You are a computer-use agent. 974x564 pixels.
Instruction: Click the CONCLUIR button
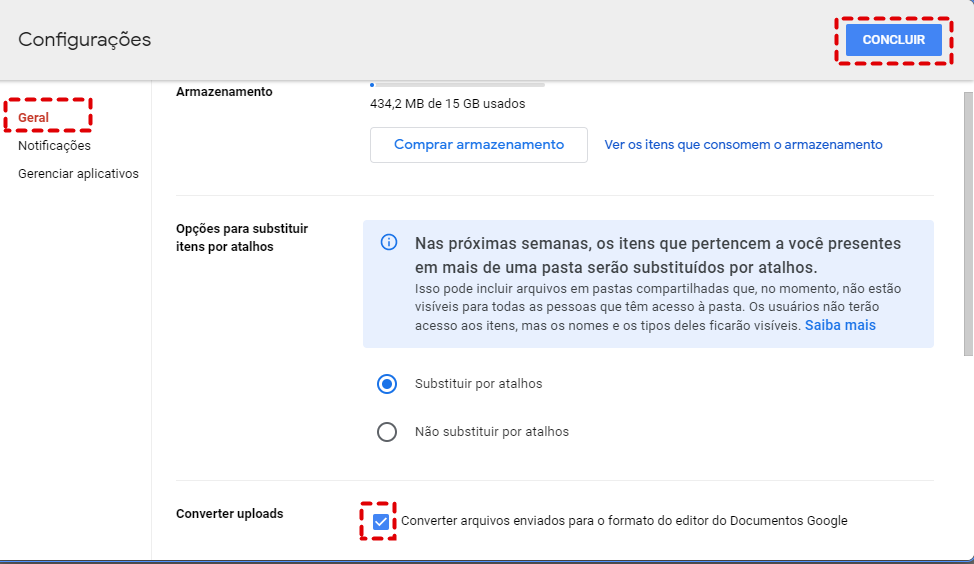tap(893, 40)
